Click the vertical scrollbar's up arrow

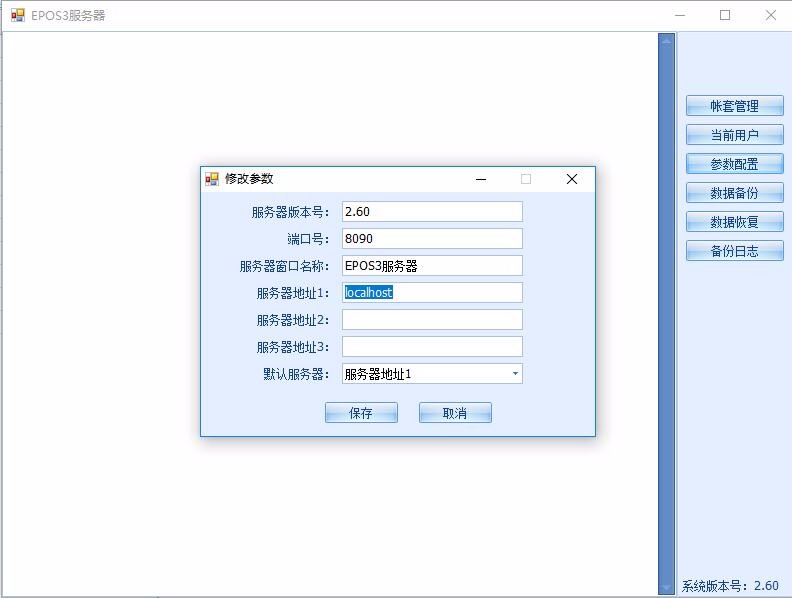(667, 40)
